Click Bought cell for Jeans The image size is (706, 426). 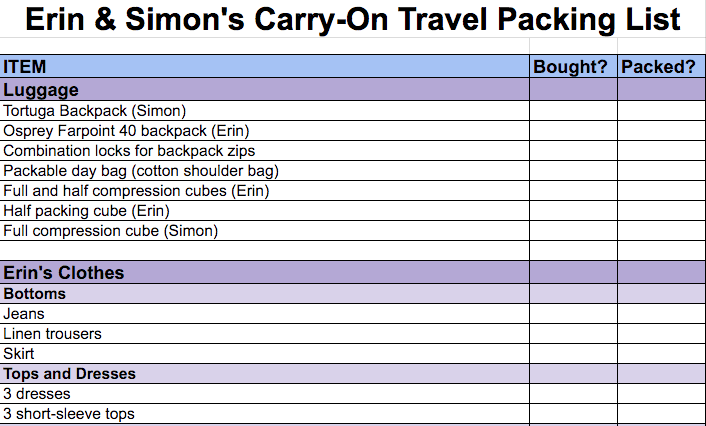[x=573, y=314]
